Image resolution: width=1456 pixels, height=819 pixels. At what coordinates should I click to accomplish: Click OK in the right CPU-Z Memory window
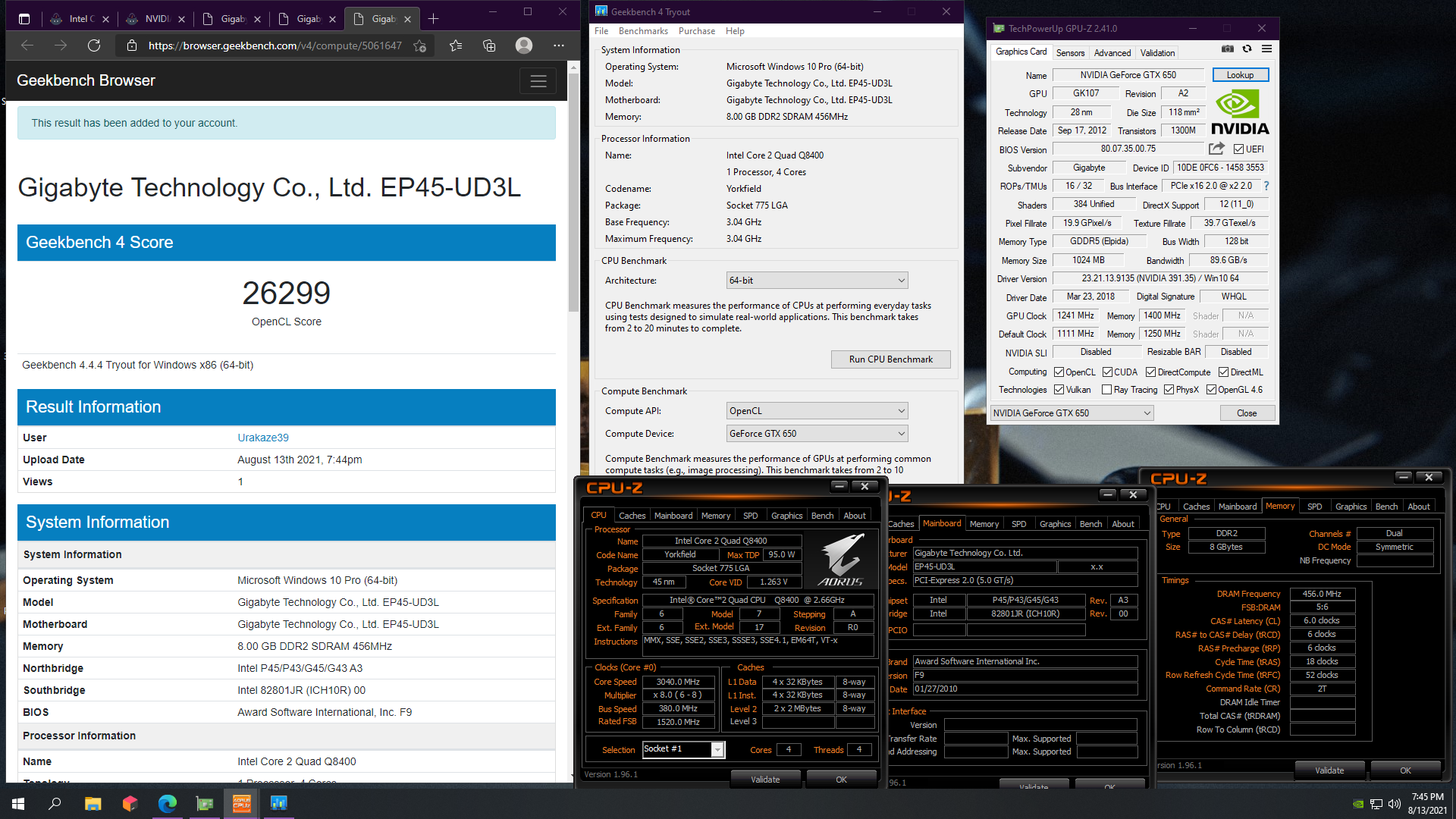[1405, 770]
